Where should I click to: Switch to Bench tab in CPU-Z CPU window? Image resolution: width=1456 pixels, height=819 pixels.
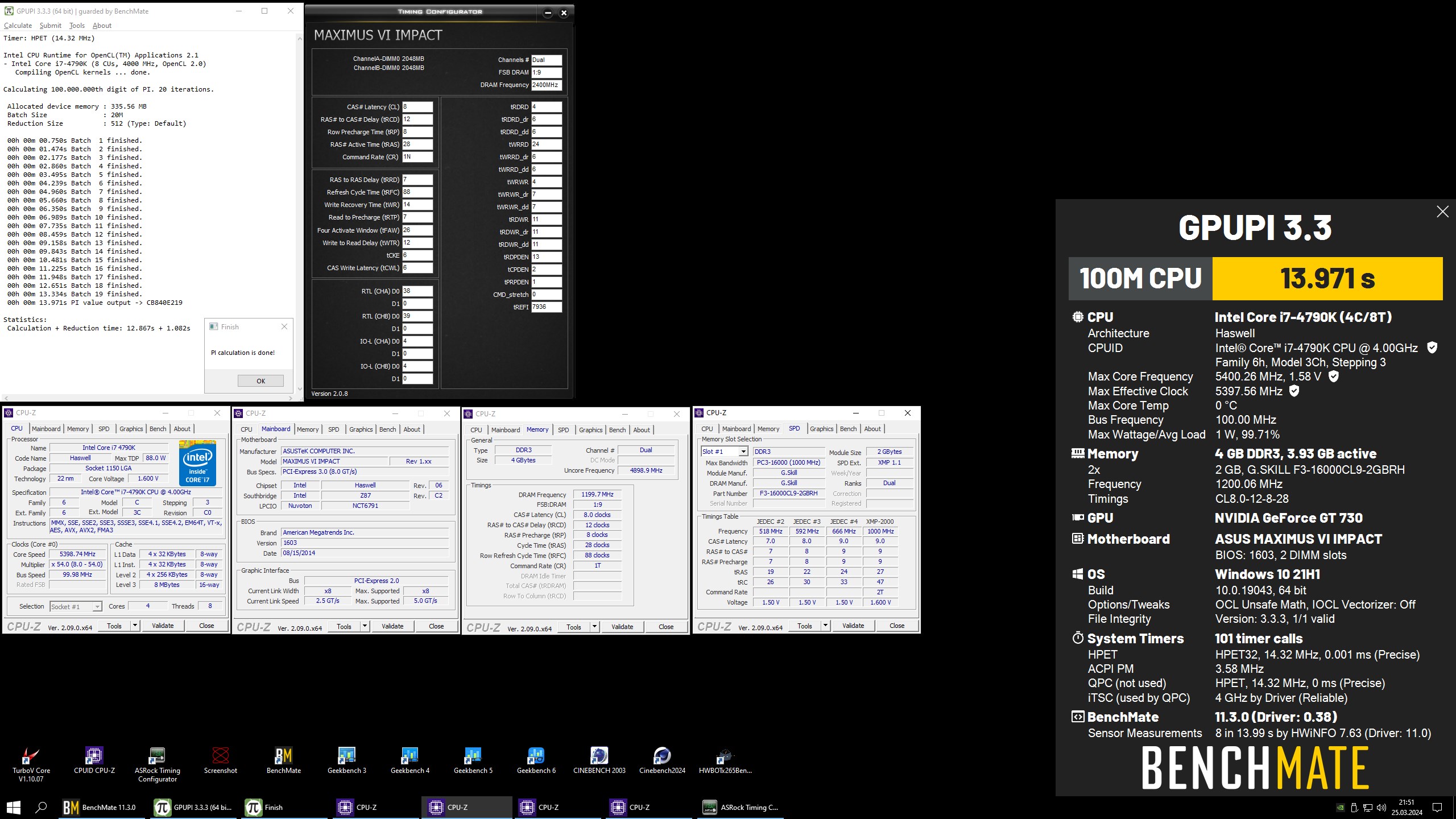[158, 429]
